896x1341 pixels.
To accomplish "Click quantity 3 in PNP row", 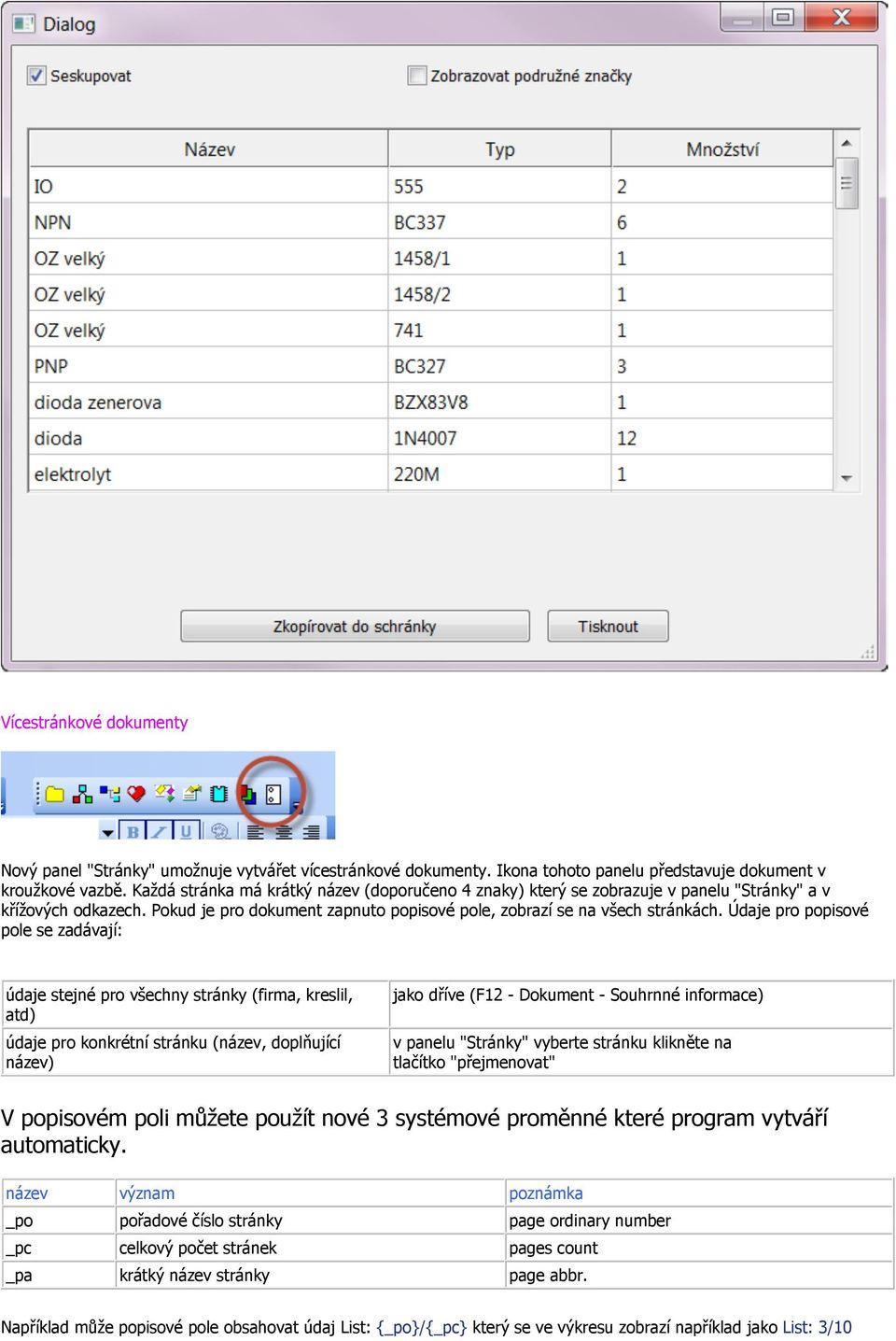I will pyautogui.click(x=722, y=366).
